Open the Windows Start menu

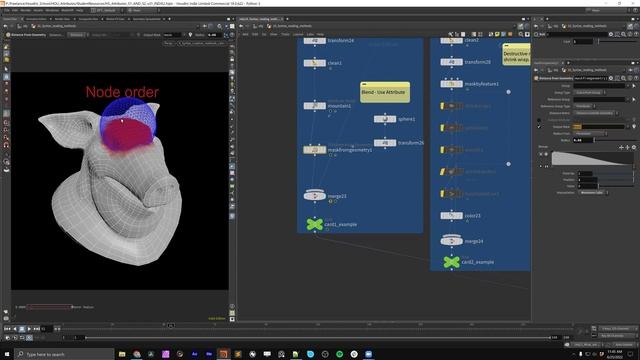pyautogui.click(x=7, y=354)
